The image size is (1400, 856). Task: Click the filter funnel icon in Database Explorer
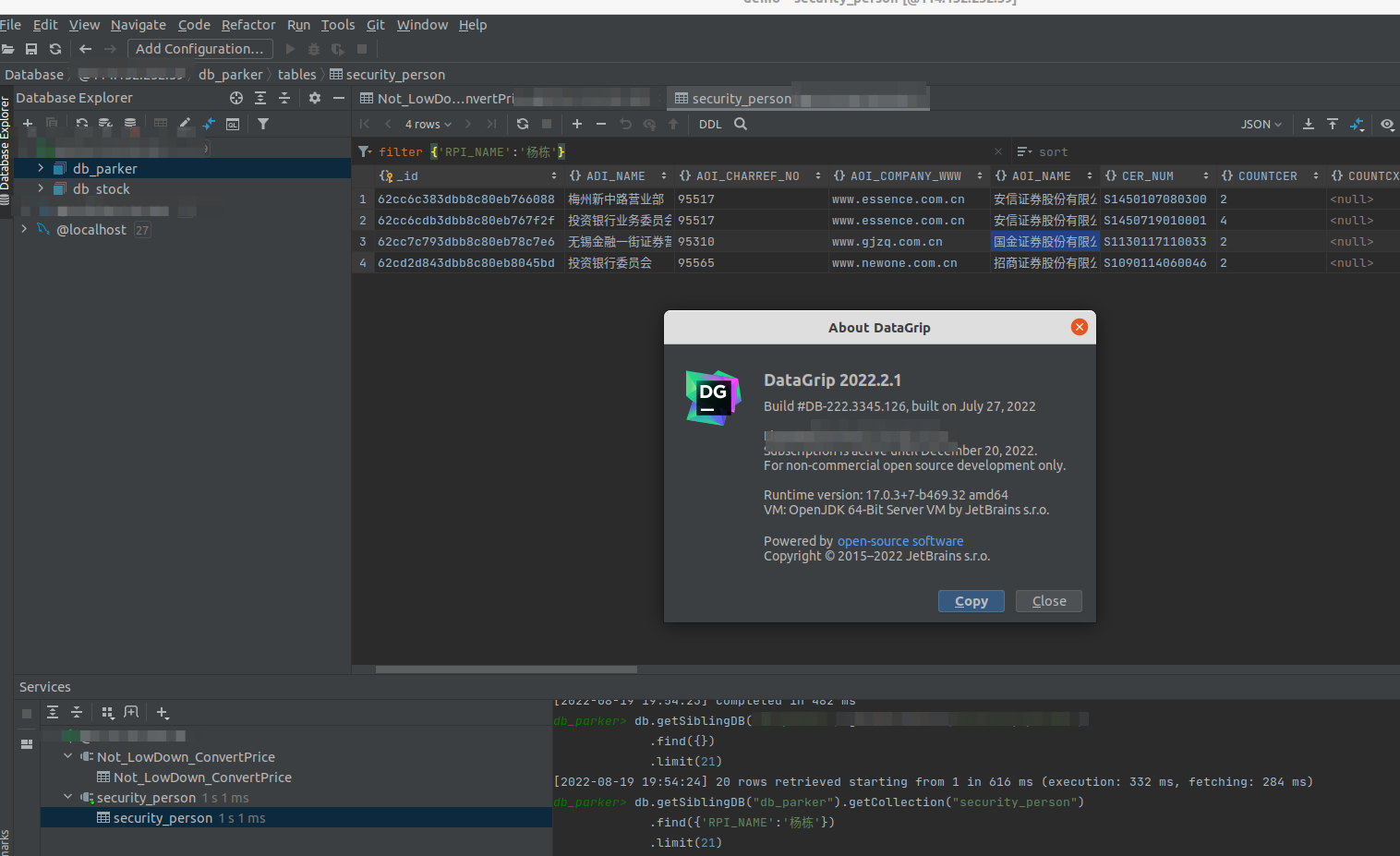[x=263, y=124]
